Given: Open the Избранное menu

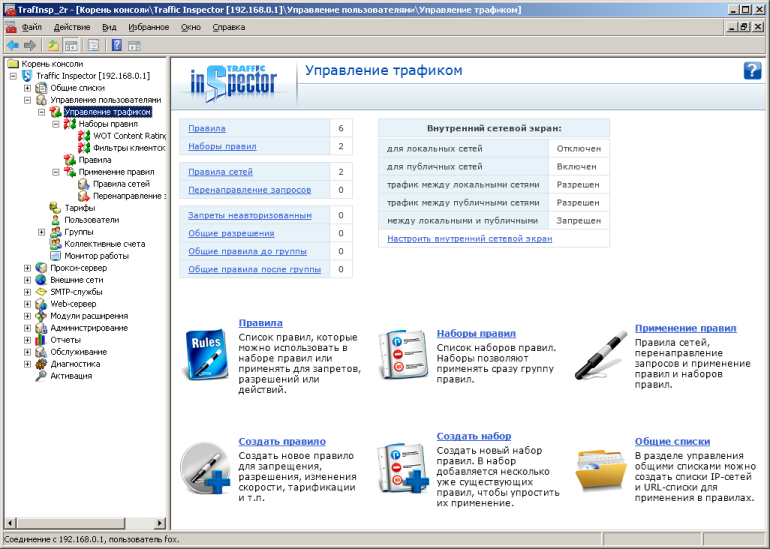Looking at the screenshot, I should point(148,27).
